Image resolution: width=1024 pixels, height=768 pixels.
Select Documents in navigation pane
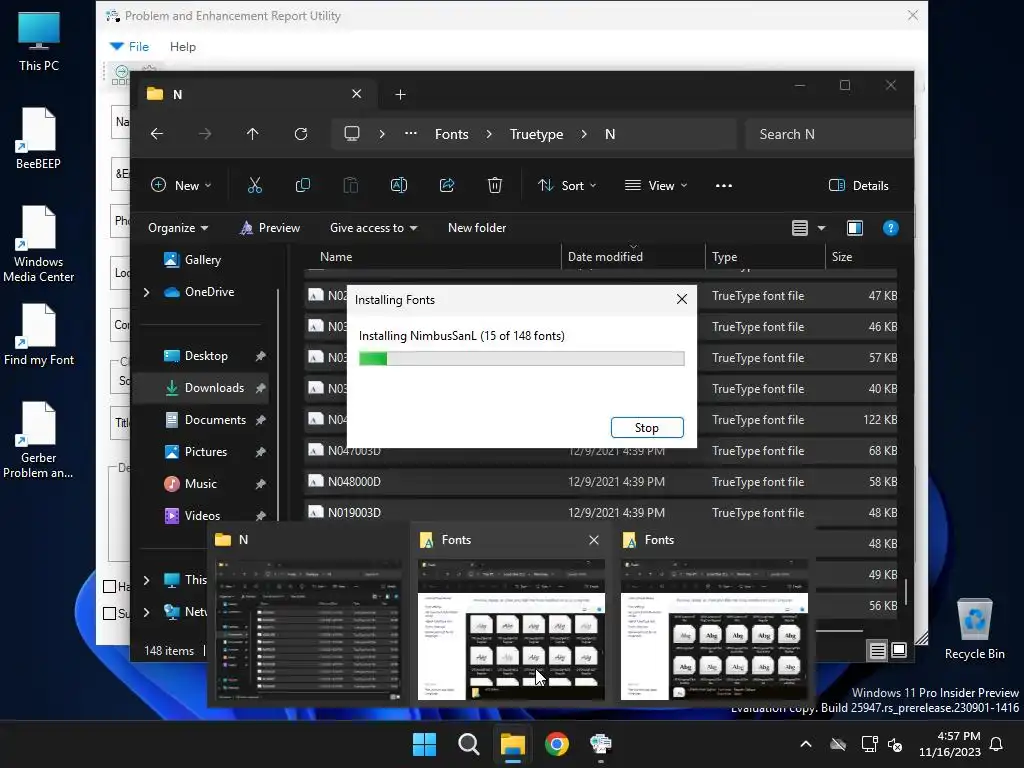point(215,420)
